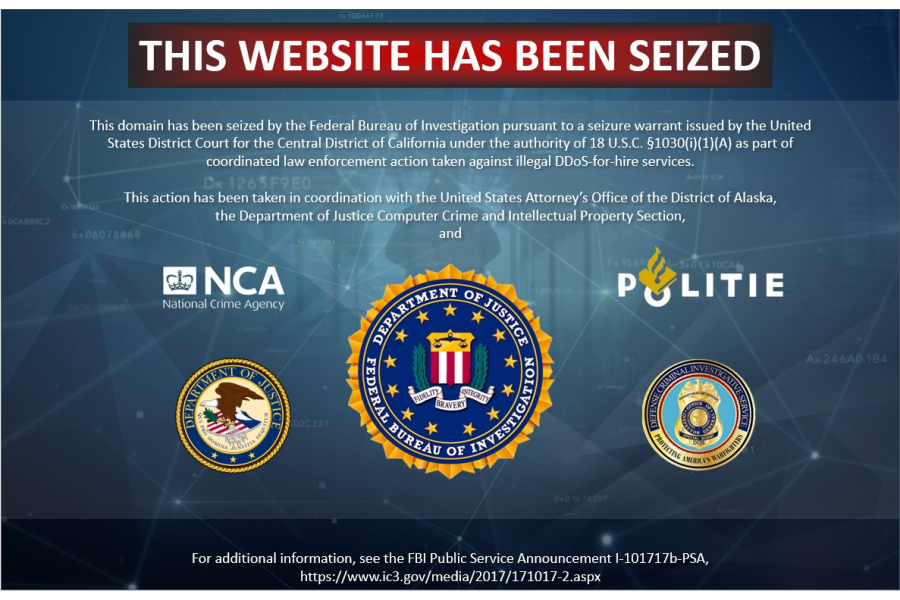Click the golden flame above Politie
The width and height of the screenshot is (900, 600).
pyautogui.click(x=658, y=272)
